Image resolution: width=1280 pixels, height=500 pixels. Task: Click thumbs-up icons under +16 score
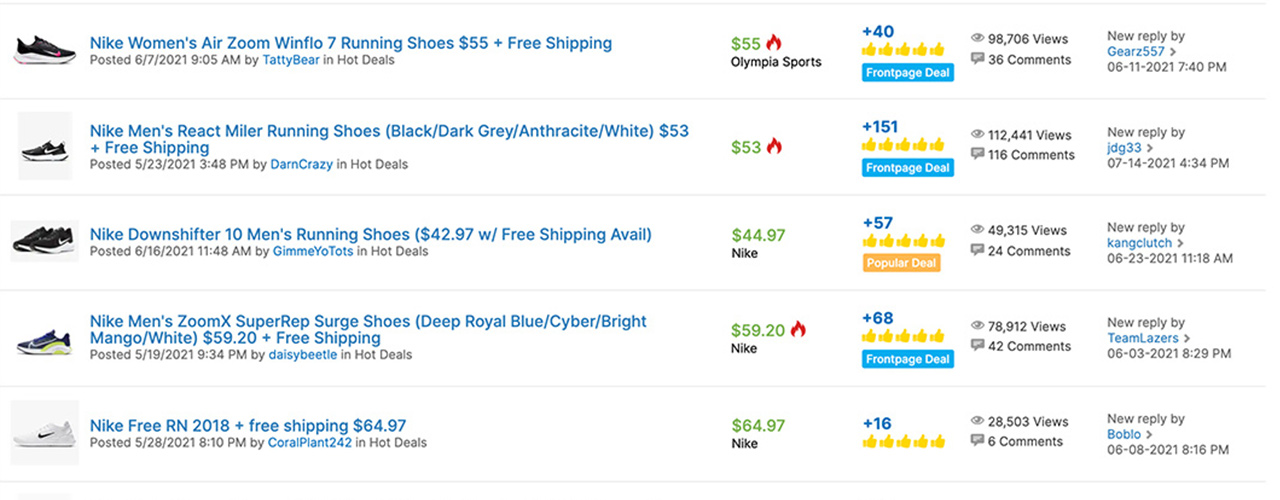pos(903,441)
